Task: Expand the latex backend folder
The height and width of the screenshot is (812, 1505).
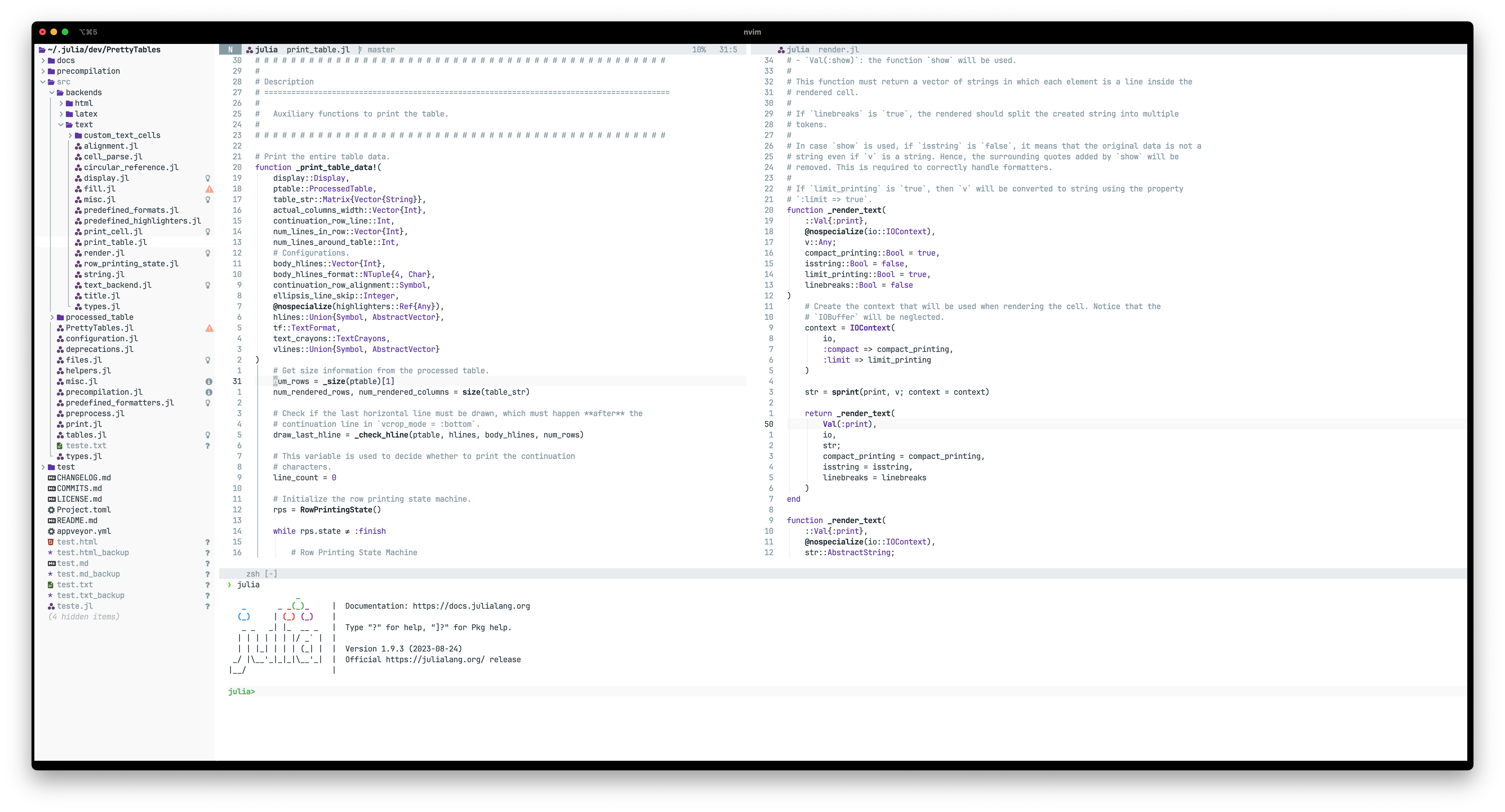Action: point(61,114)
